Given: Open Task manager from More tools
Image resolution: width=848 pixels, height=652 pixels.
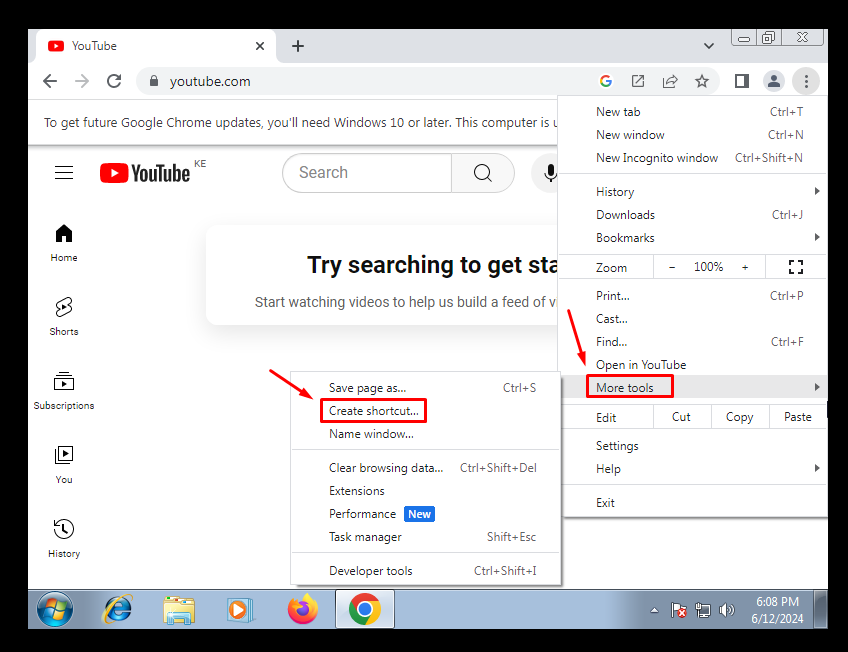Looking at the screenshot, I should click(x=426, y=537).
